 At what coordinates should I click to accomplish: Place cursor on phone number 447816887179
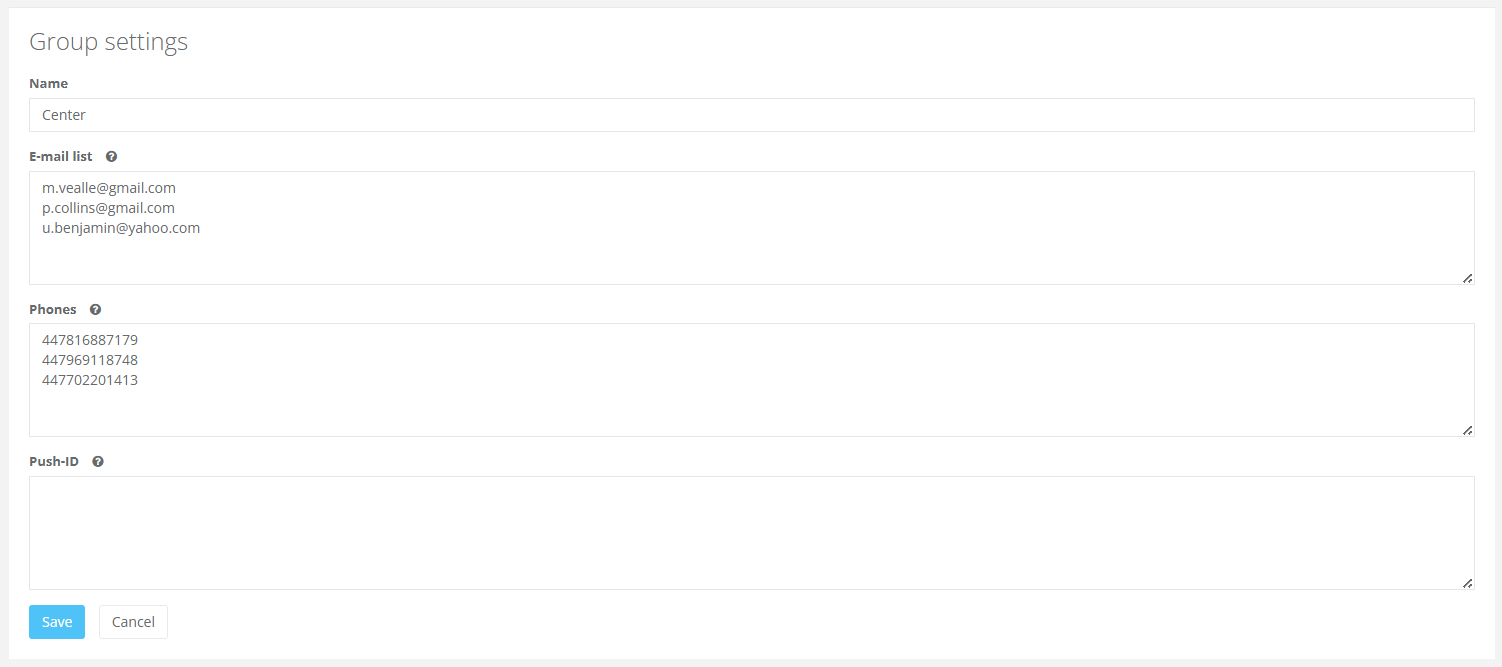pos(90,340)
